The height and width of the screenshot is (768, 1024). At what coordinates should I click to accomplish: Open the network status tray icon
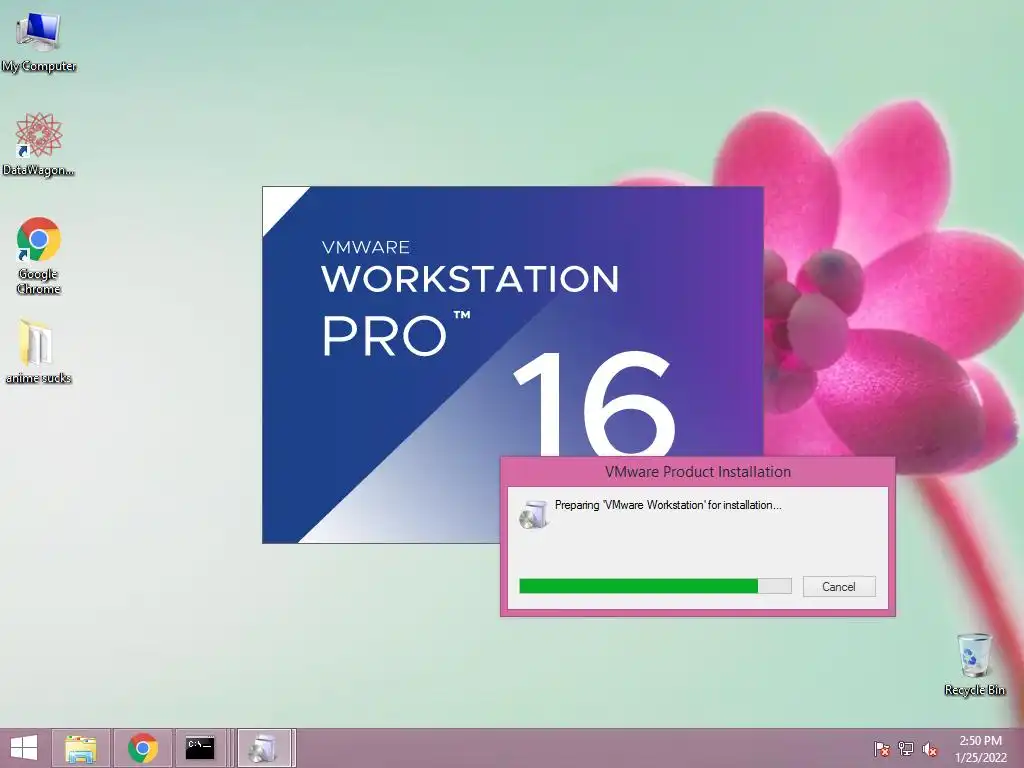click(x=906, y=749)
